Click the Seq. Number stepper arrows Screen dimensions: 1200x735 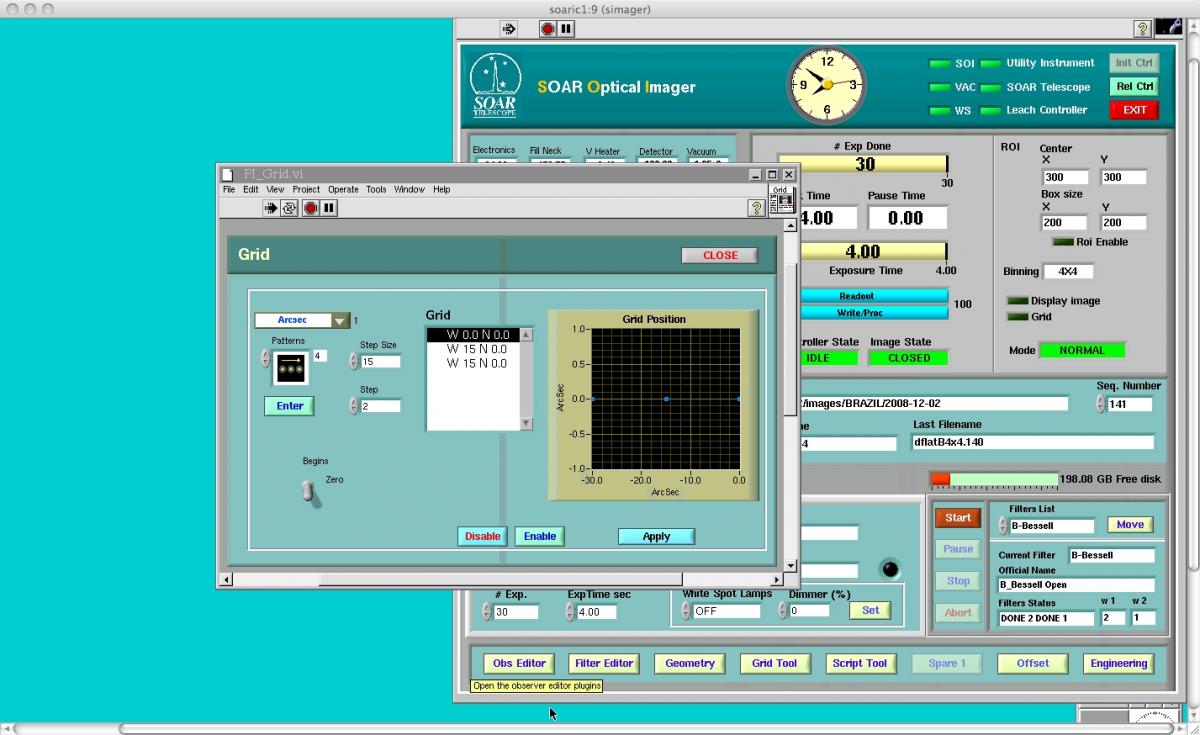click(x=1101, y=404)
